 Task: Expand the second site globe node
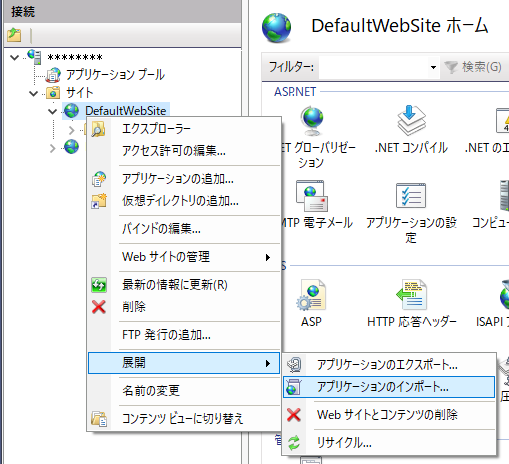pos(52,148)
